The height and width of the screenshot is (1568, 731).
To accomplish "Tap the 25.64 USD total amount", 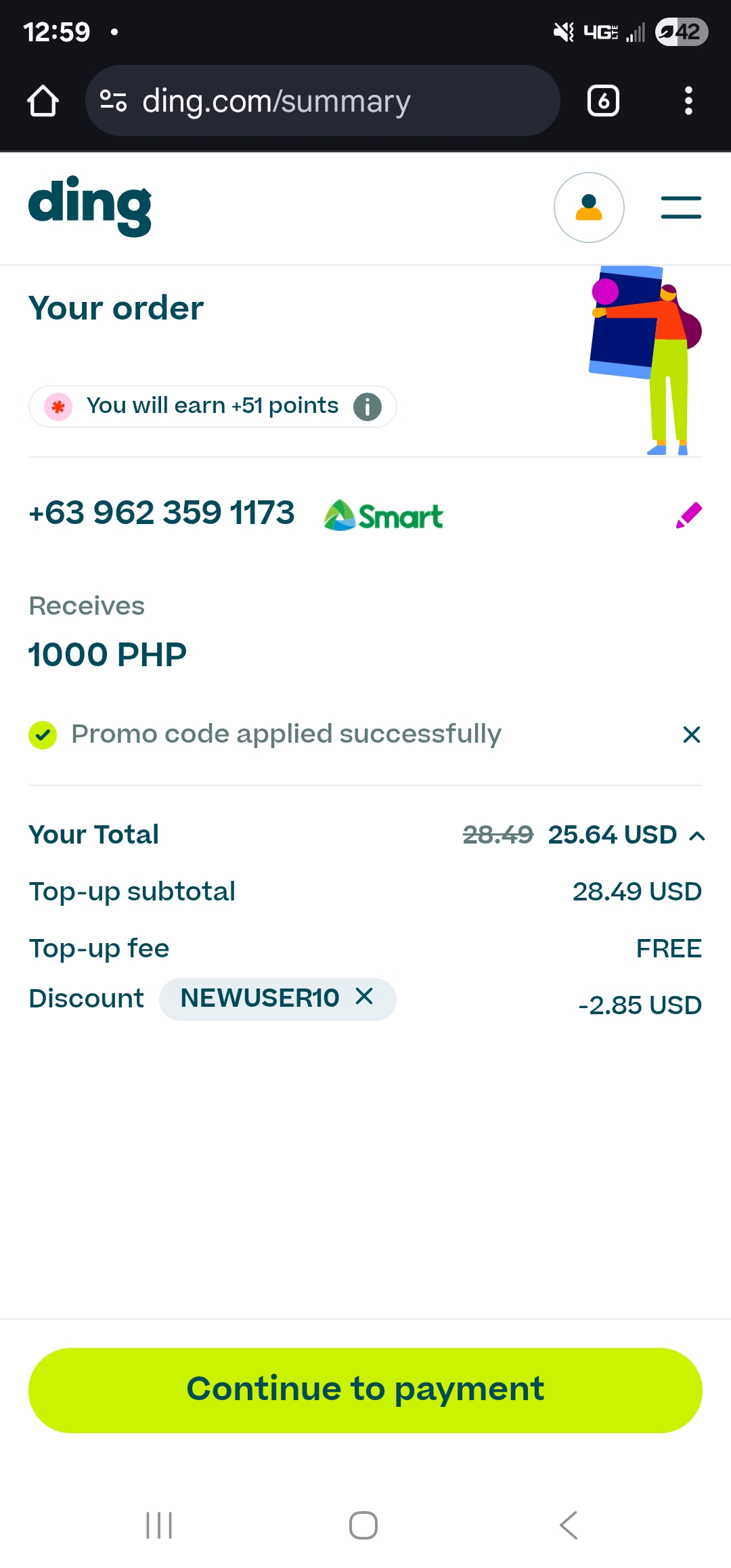I will point(612,835).
